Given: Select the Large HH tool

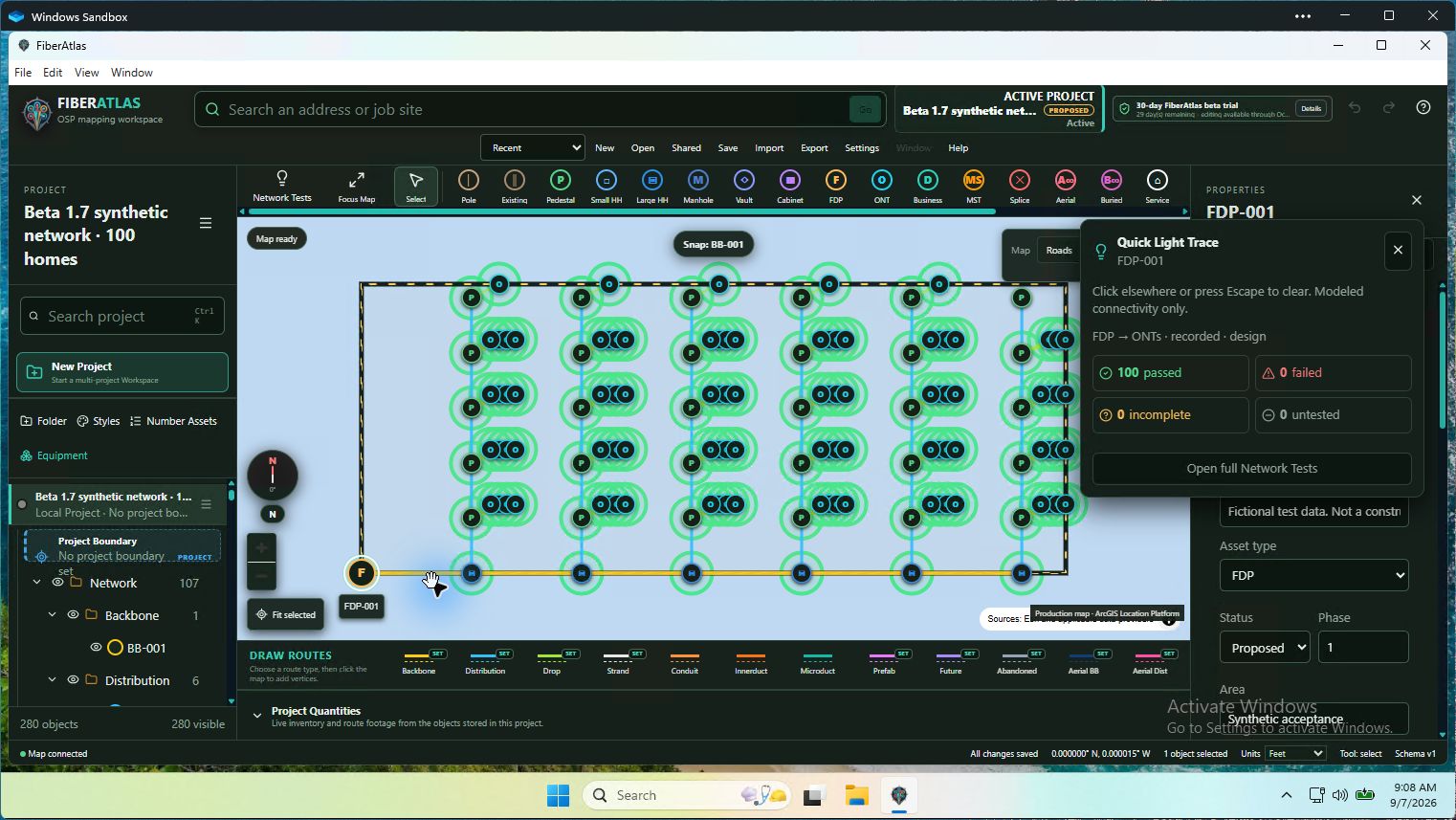Looking at the screenshot, I should pos(652,186).
